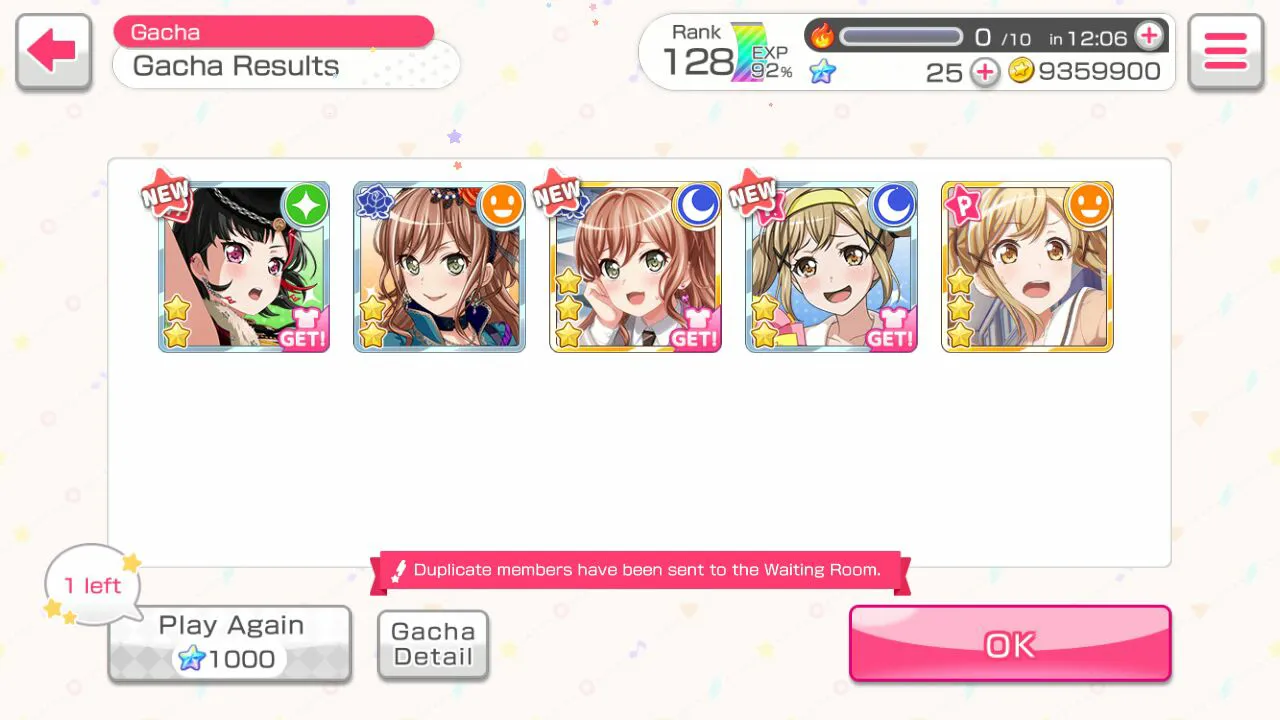Select the three-star card with NEW badge
Viewport: 1280px width, 720px height.
(635, 267)
